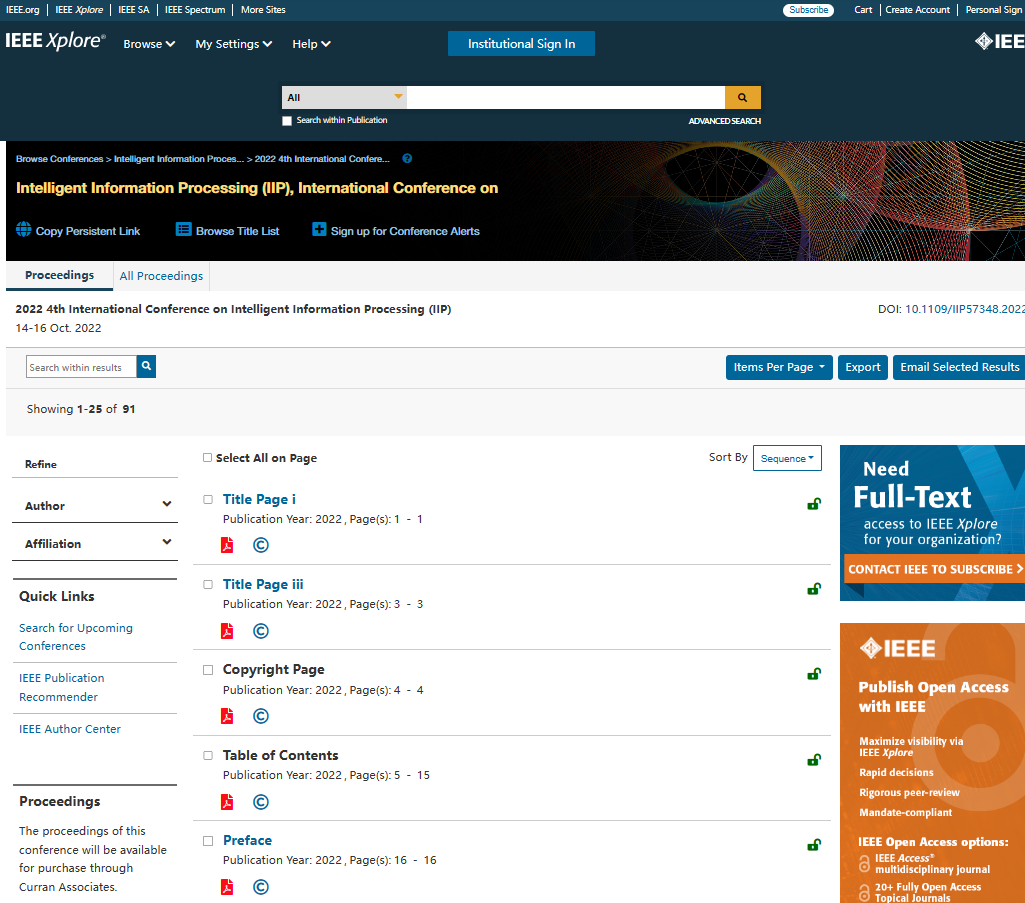Open the My Settings dropdown menu
The height and width of the screenshot is (903, 1025).
tap(233, 44)
